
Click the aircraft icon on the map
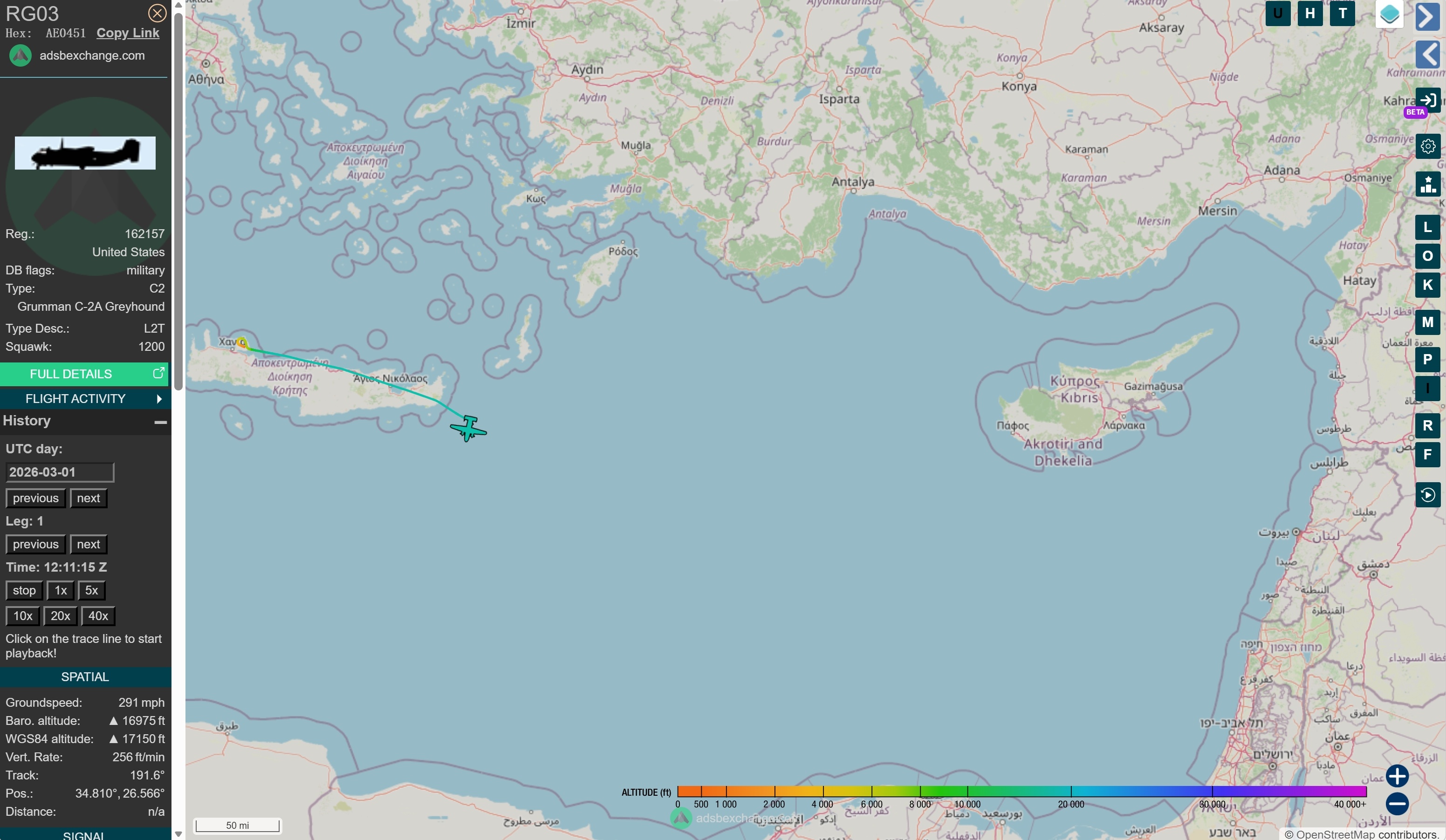tap(469, 429)
